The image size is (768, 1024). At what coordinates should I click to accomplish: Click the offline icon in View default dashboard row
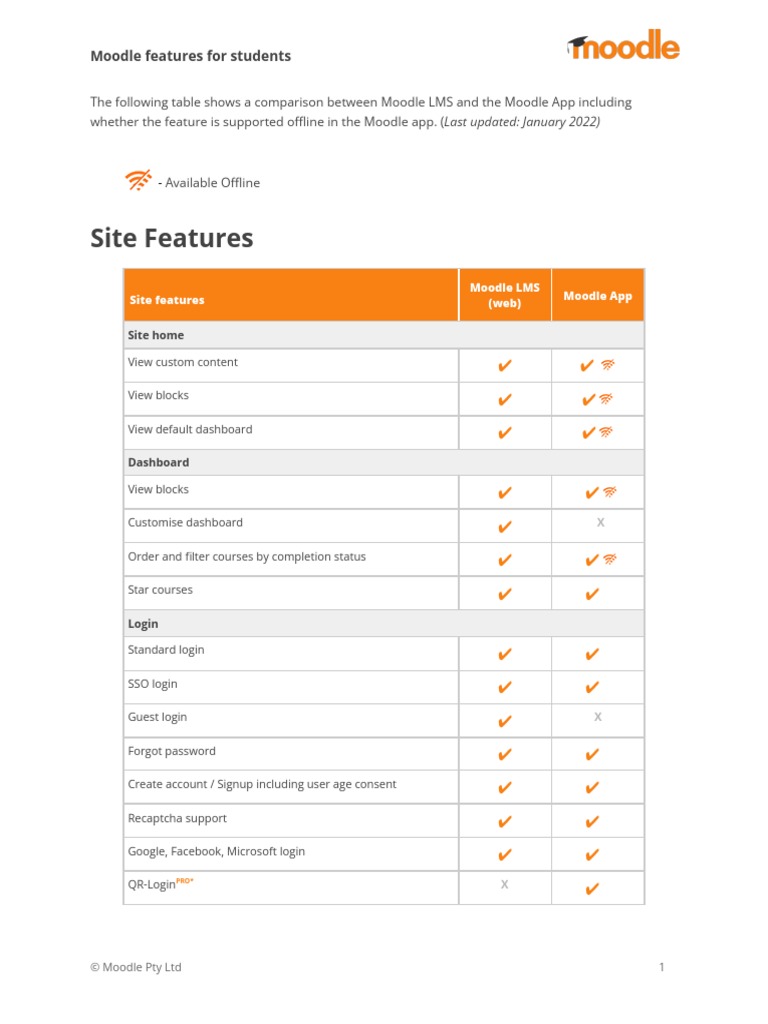click(606, 433)
